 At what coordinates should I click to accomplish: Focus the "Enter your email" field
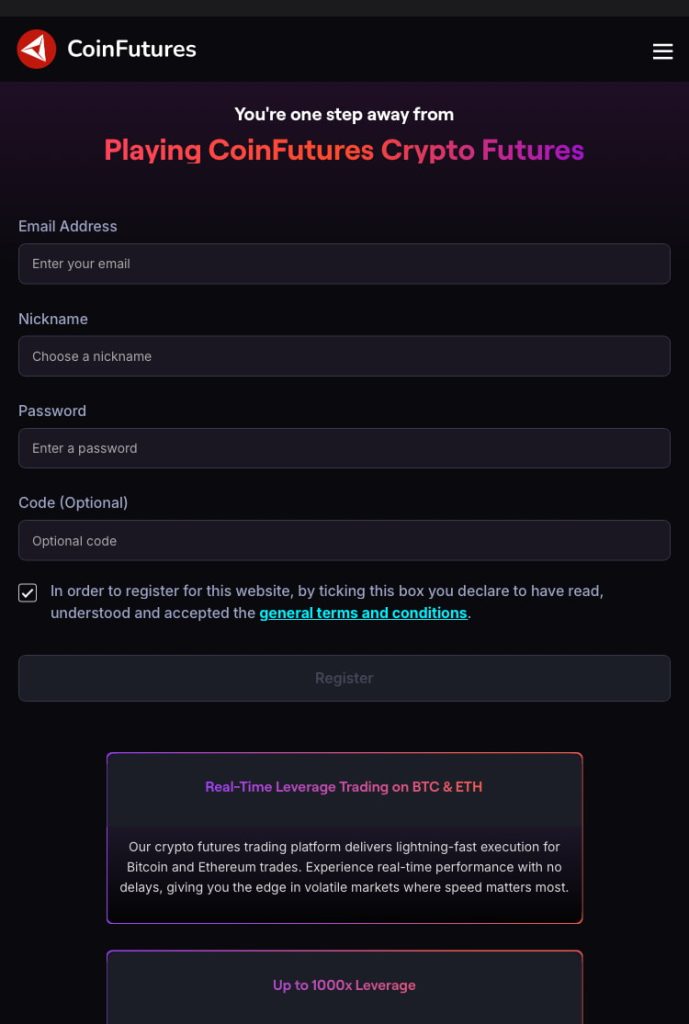(344, 264)
